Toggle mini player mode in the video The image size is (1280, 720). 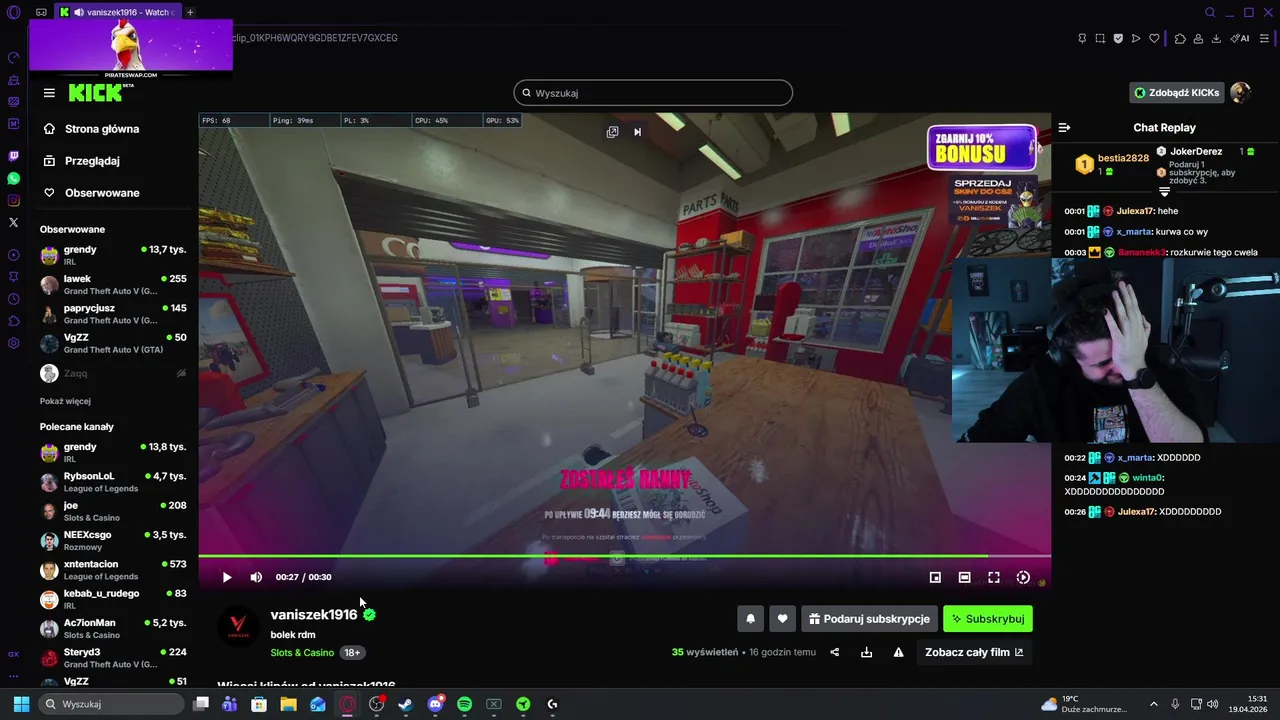tap(935, 577)
